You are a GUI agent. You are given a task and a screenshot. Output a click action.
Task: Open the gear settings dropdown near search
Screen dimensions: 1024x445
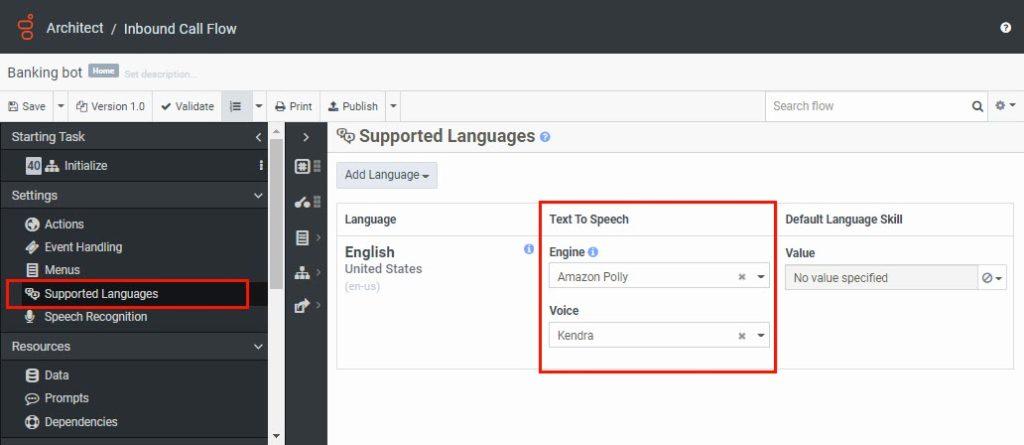1004,106
